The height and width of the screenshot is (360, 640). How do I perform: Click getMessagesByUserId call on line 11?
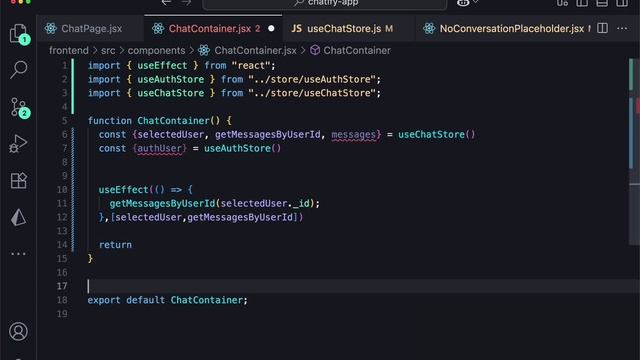[x=162, y=203]
